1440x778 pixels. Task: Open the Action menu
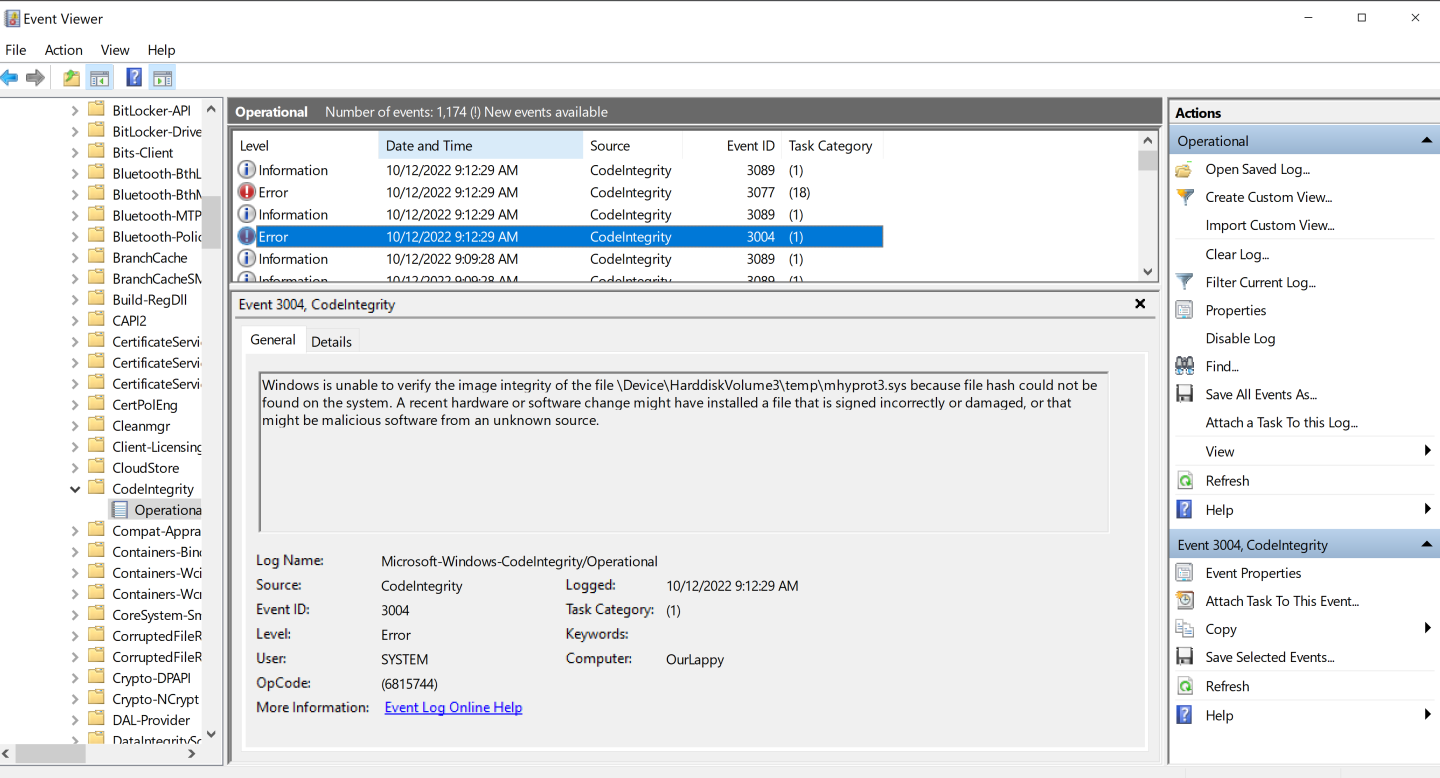click(64, 50)
